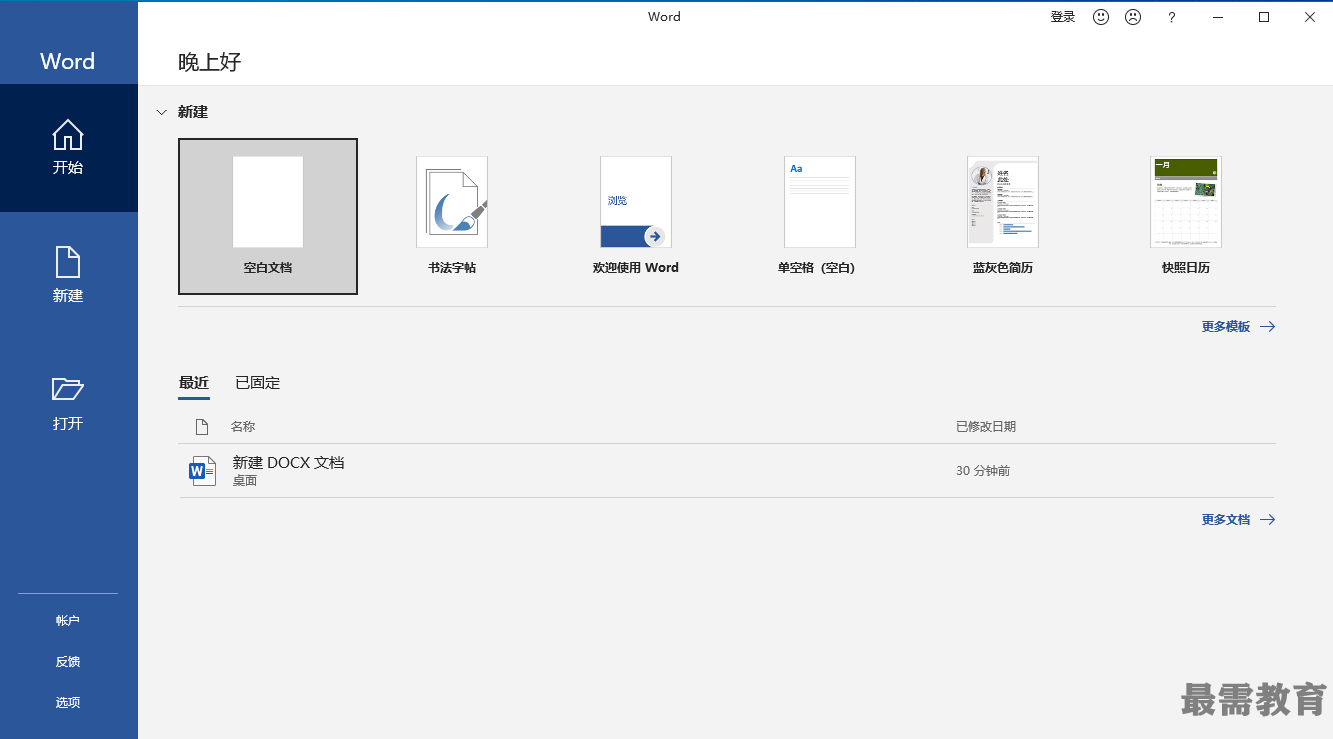This screenshot has height=739, width=1333.
Task: Open recent file 新建 DOCX 文档
Action: point(727,471)
